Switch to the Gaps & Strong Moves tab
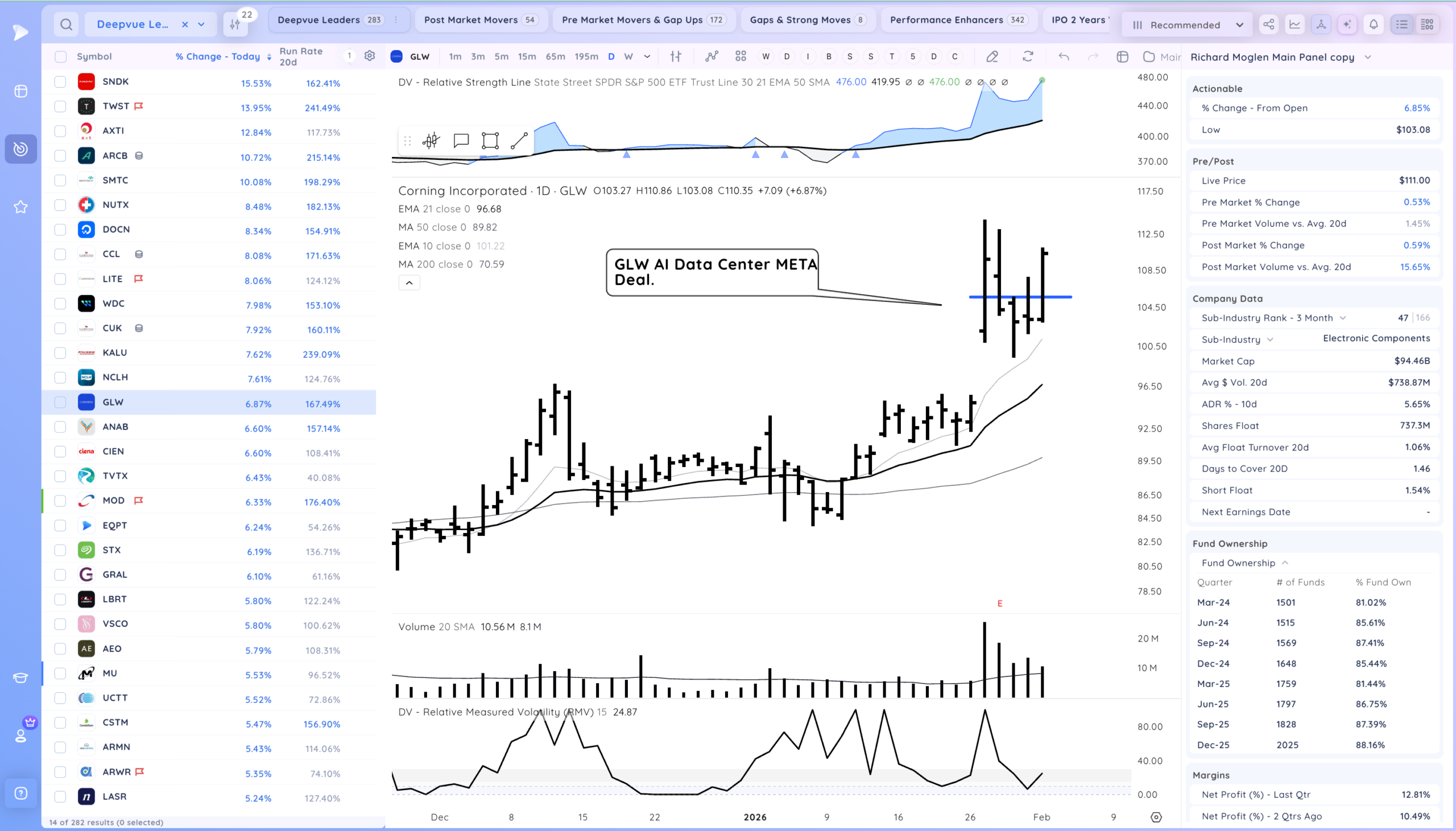 click(808, 20)
